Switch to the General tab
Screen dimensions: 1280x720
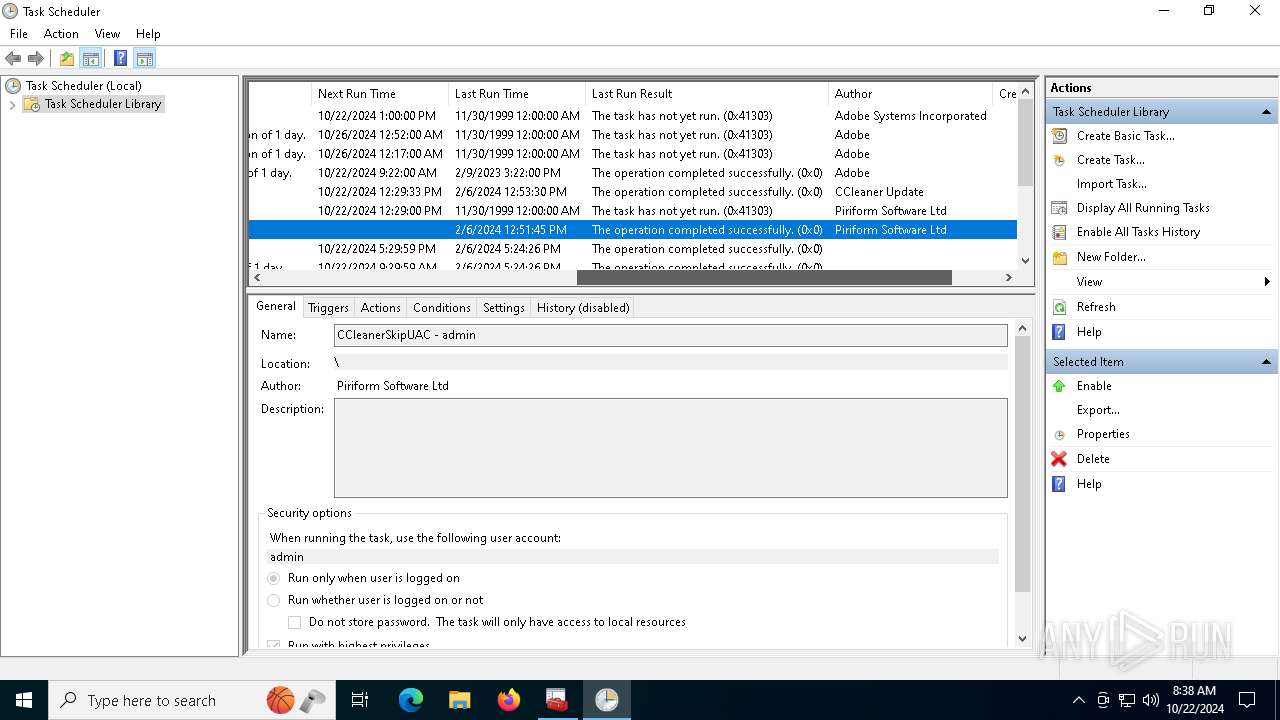pyautogui.click(x=275, y=306)
